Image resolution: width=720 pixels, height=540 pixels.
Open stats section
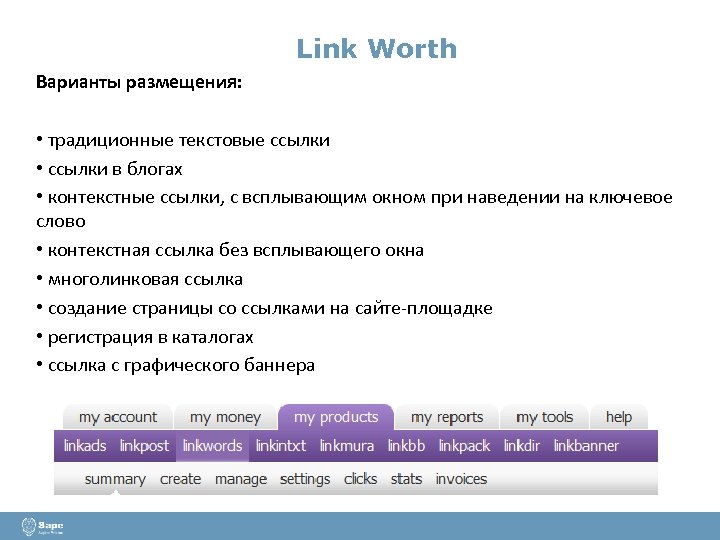[x=406, y=479]
